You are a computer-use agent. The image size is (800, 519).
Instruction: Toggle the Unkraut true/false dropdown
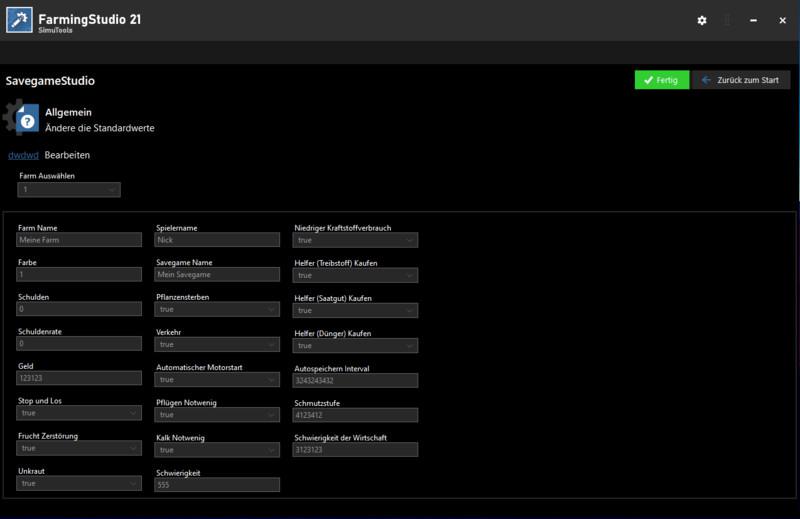[x=80, y=483]
